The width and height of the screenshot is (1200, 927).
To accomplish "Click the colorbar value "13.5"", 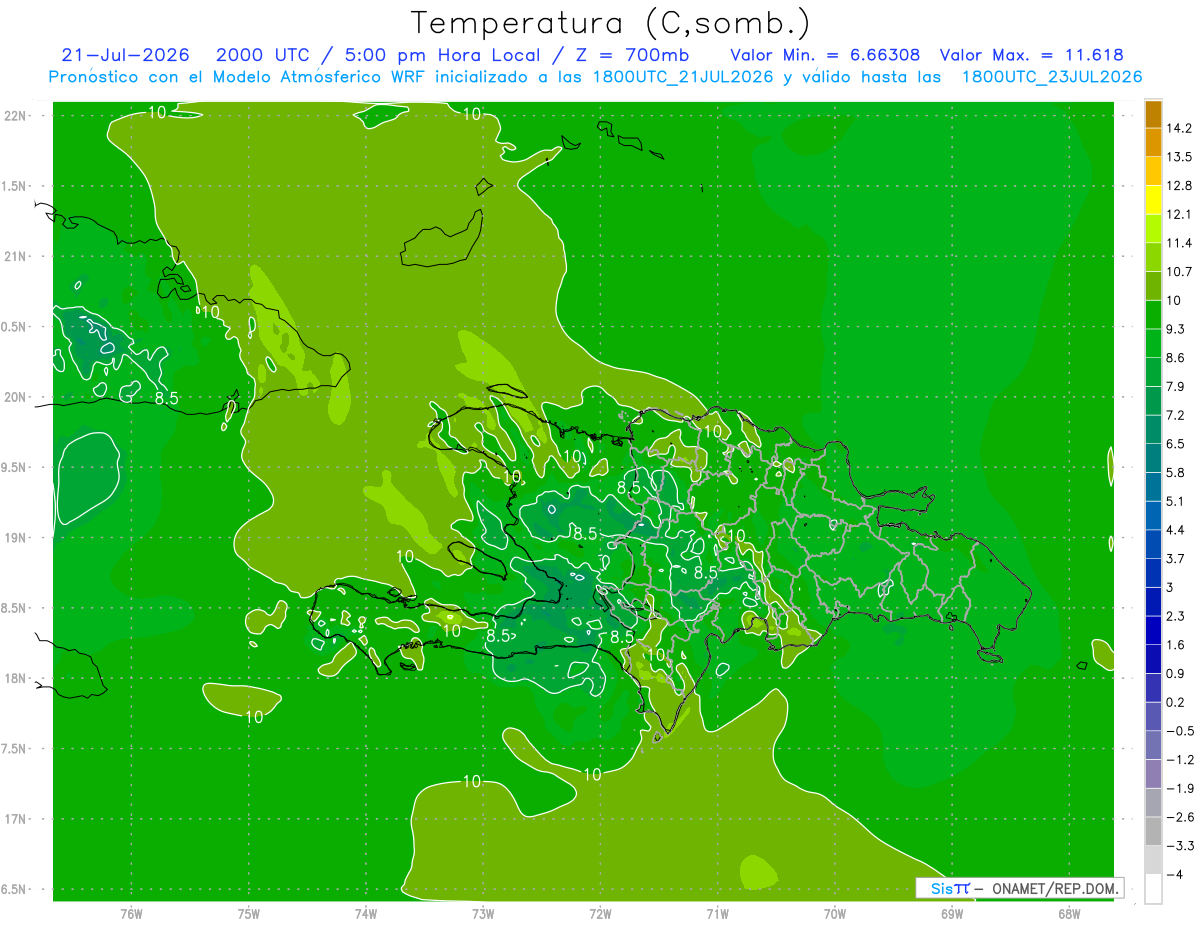I will (x=1180, y=157).
